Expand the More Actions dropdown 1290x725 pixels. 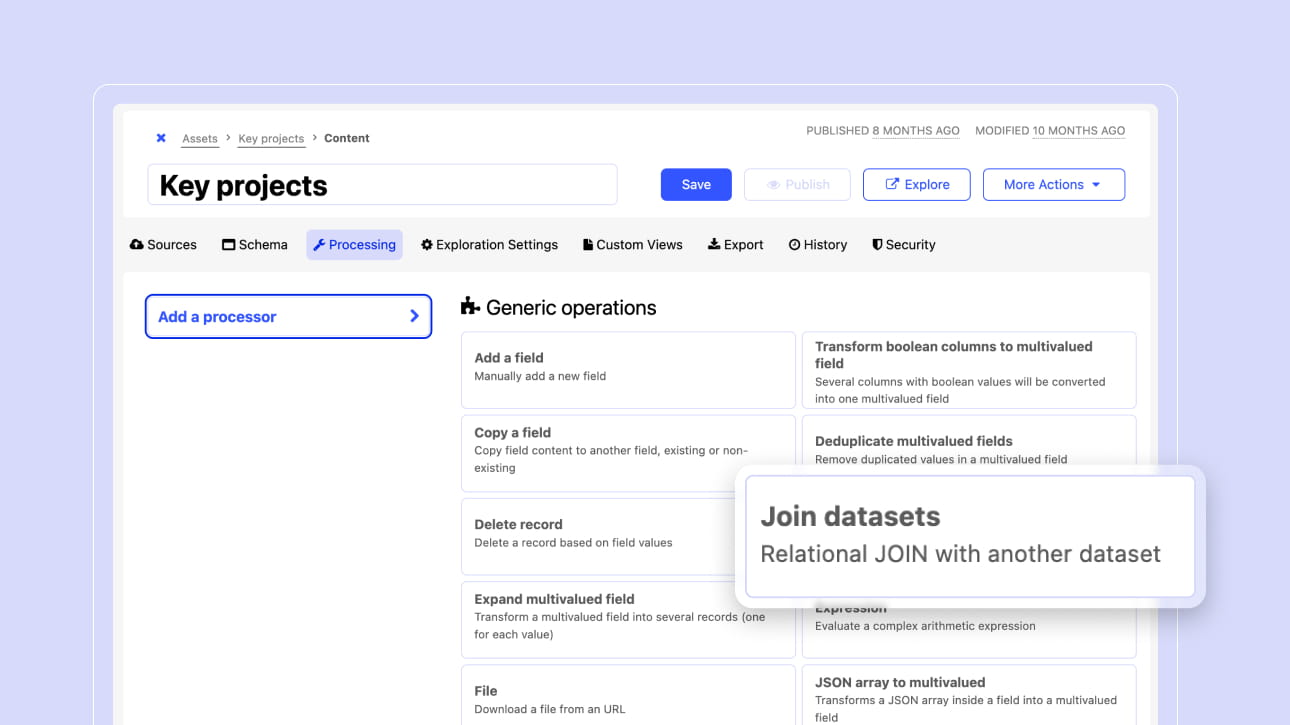click(x=1053, y=185)
